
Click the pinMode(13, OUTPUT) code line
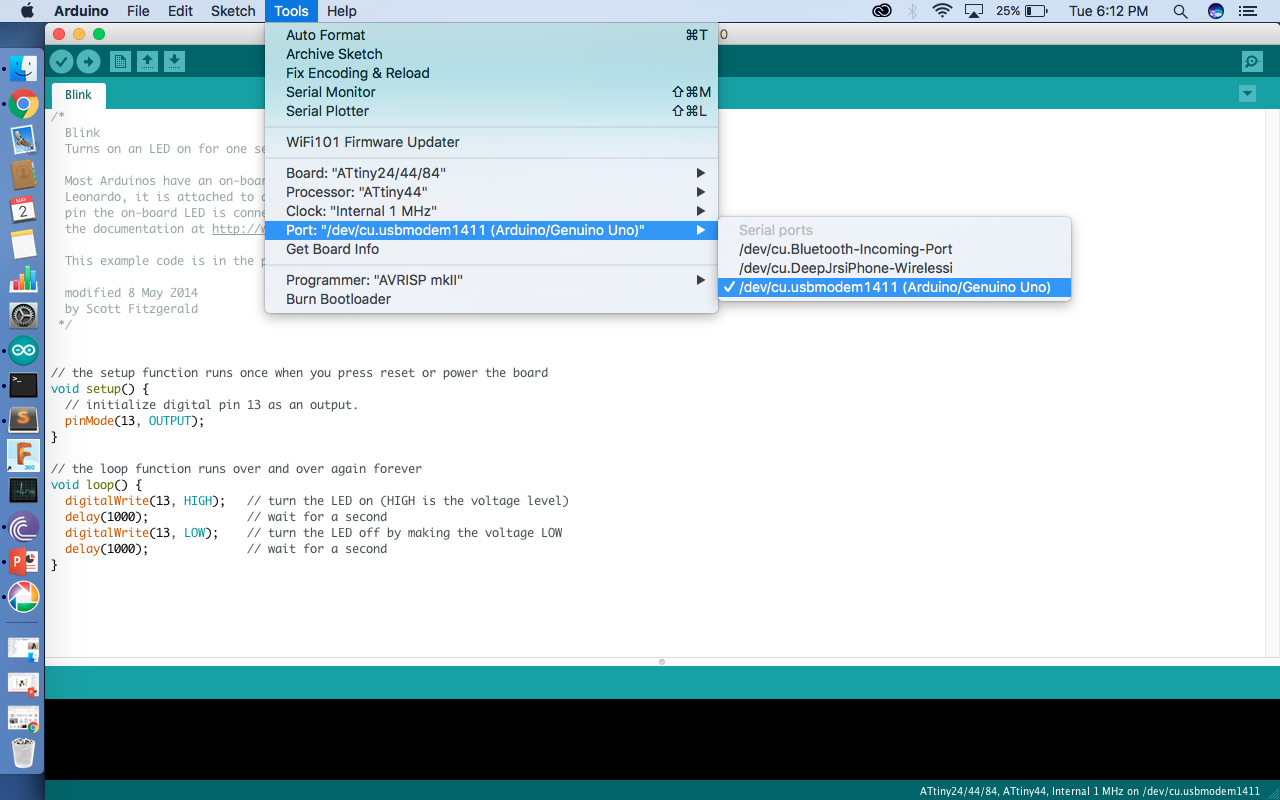pos(134,421)
